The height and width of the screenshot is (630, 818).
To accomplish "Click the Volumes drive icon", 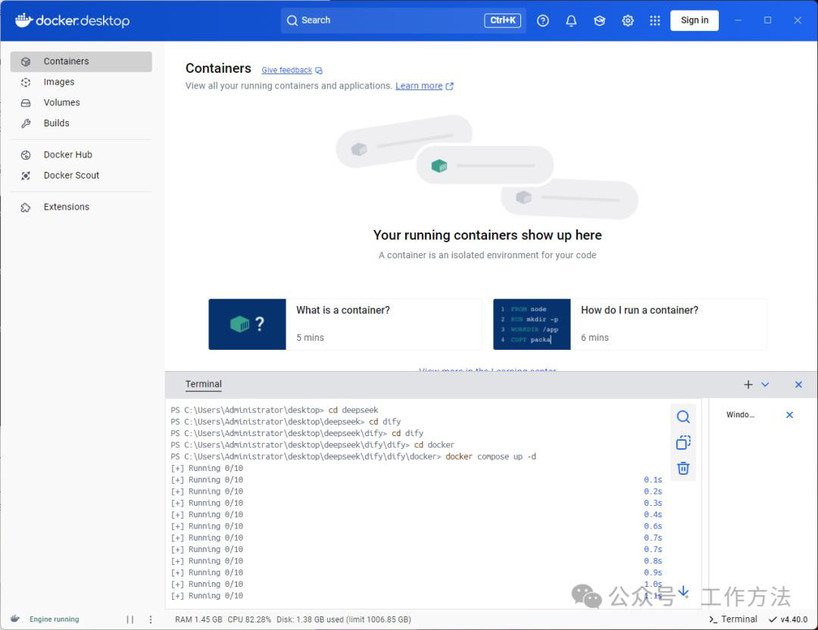I will pos(26,103).
